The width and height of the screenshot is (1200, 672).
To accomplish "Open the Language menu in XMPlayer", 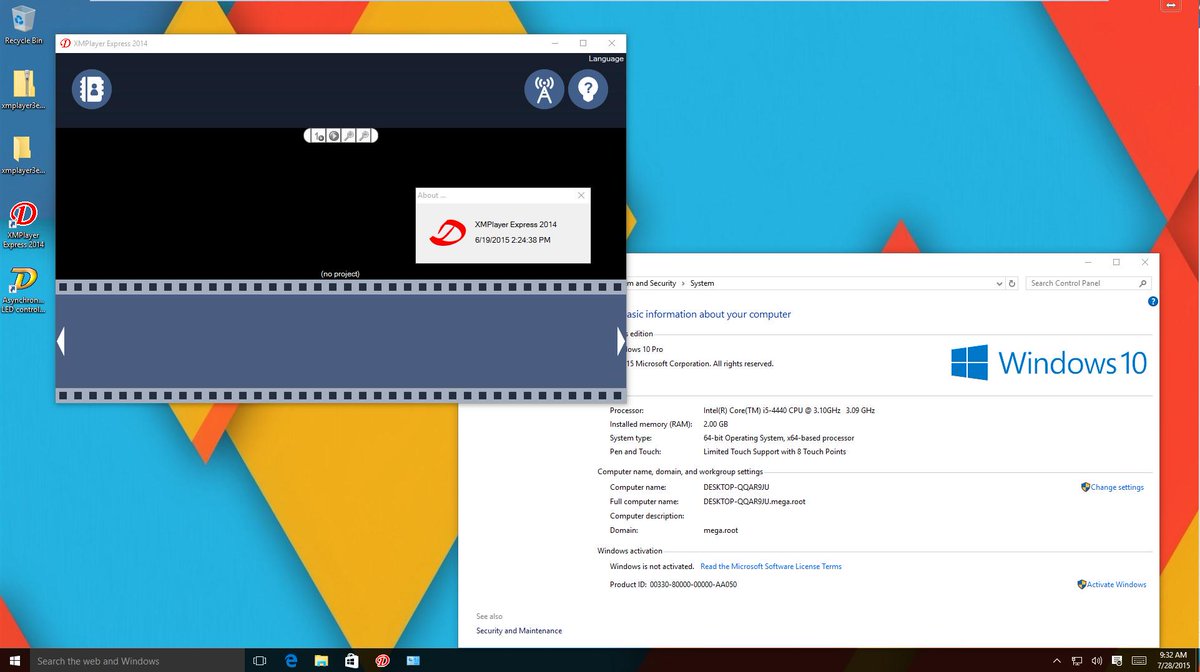I will 606,59.
